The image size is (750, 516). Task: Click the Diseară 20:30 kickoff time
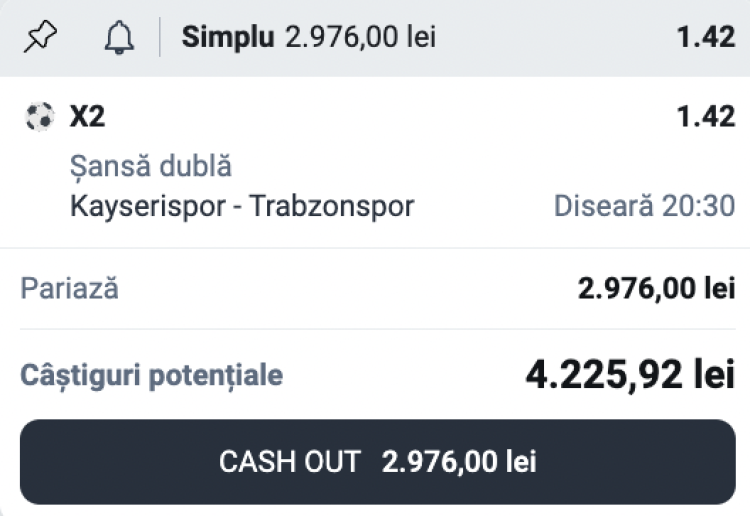click(644, 206)
